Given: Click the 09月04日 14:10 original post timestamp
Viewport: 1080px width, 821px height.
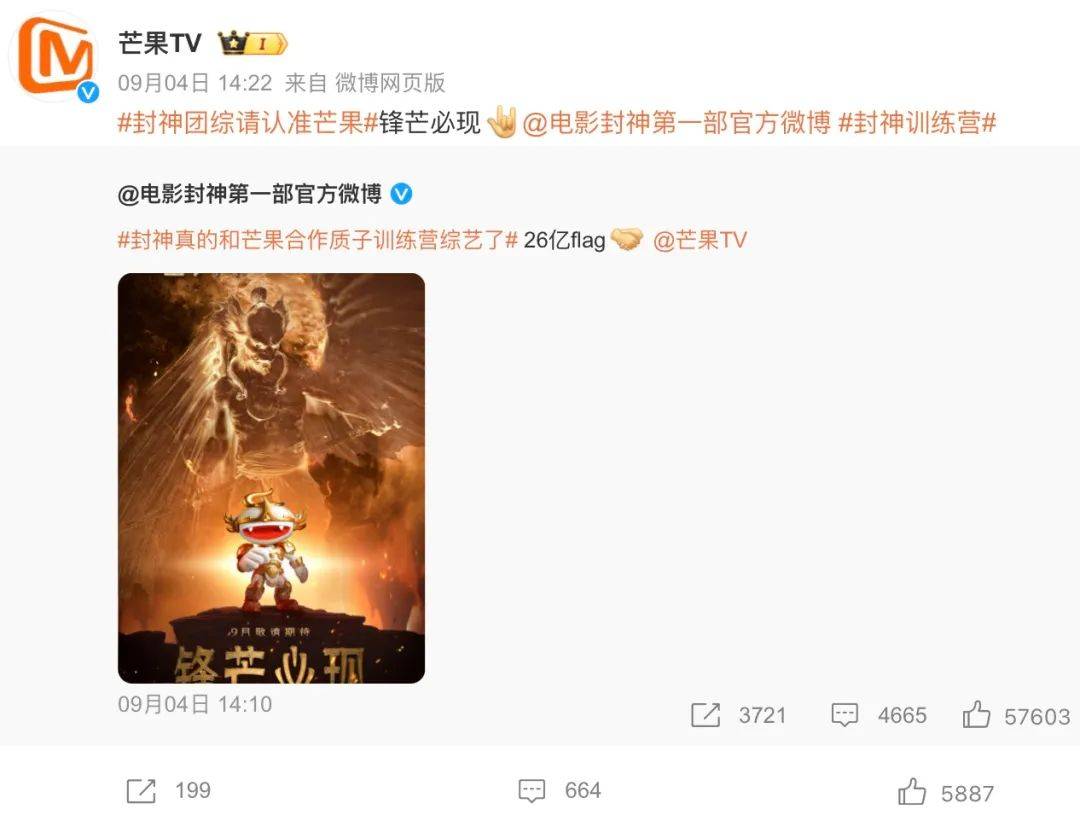Looking at the screenshot, I should tap(195, 704).
